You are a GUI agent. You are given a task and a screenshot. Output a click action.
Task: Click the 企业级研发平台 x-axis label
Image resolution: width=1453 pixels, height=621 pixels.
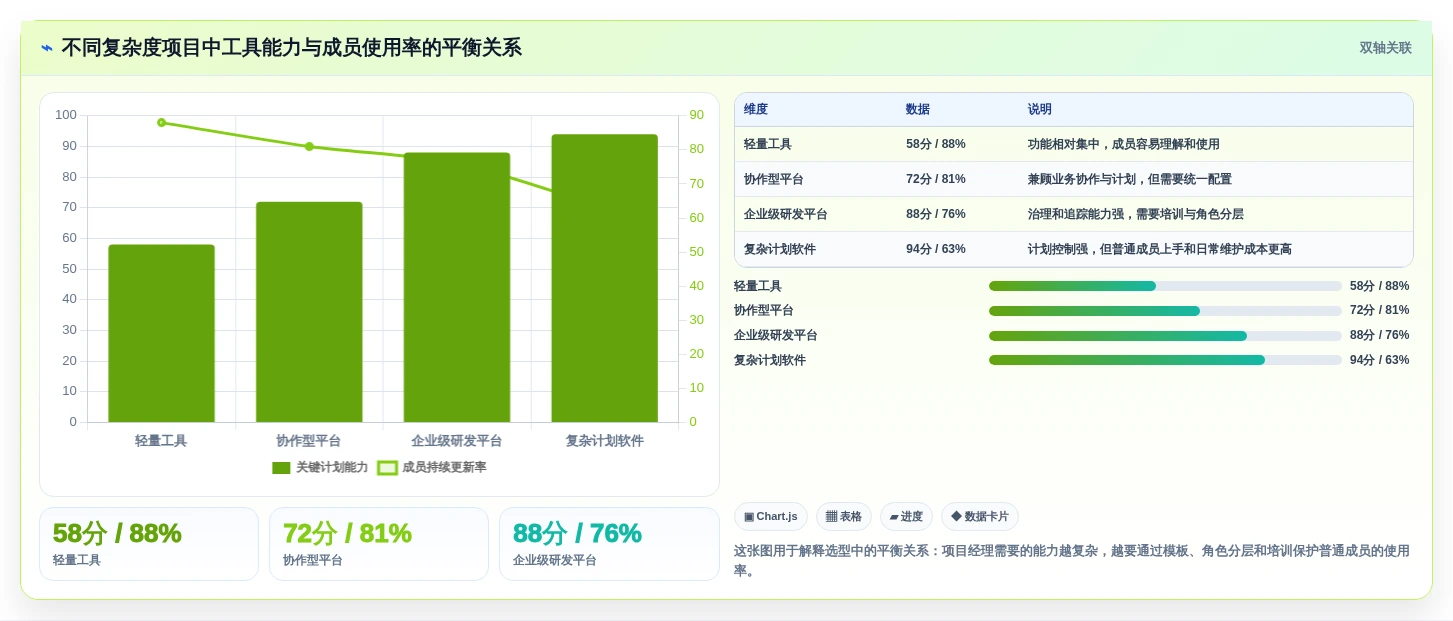click(x=457, y=440)
